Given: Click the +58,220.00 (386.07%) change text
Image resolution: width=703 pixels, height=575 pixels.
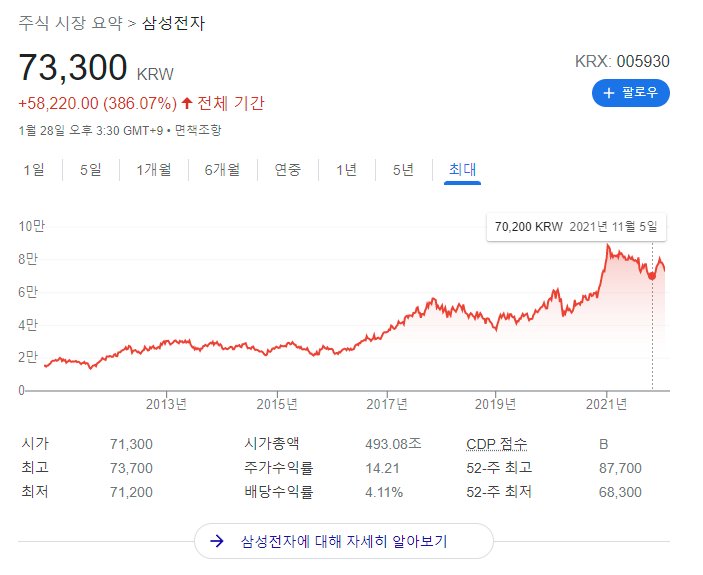Looking at the screenshot, I should [x=98, y=104].
